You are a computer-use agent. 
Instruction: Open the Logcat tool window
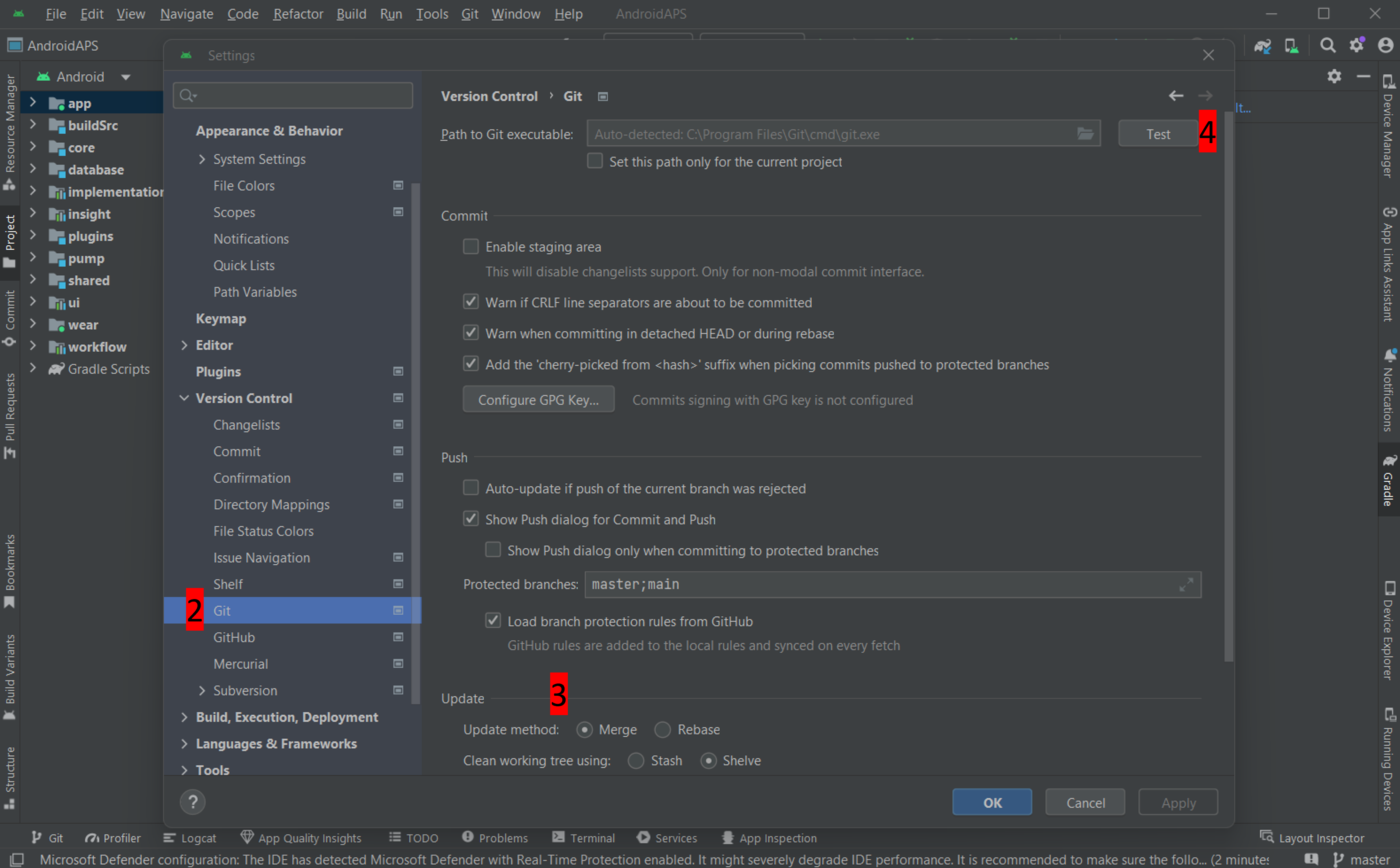pyautogui.click(x=190, y=838)
